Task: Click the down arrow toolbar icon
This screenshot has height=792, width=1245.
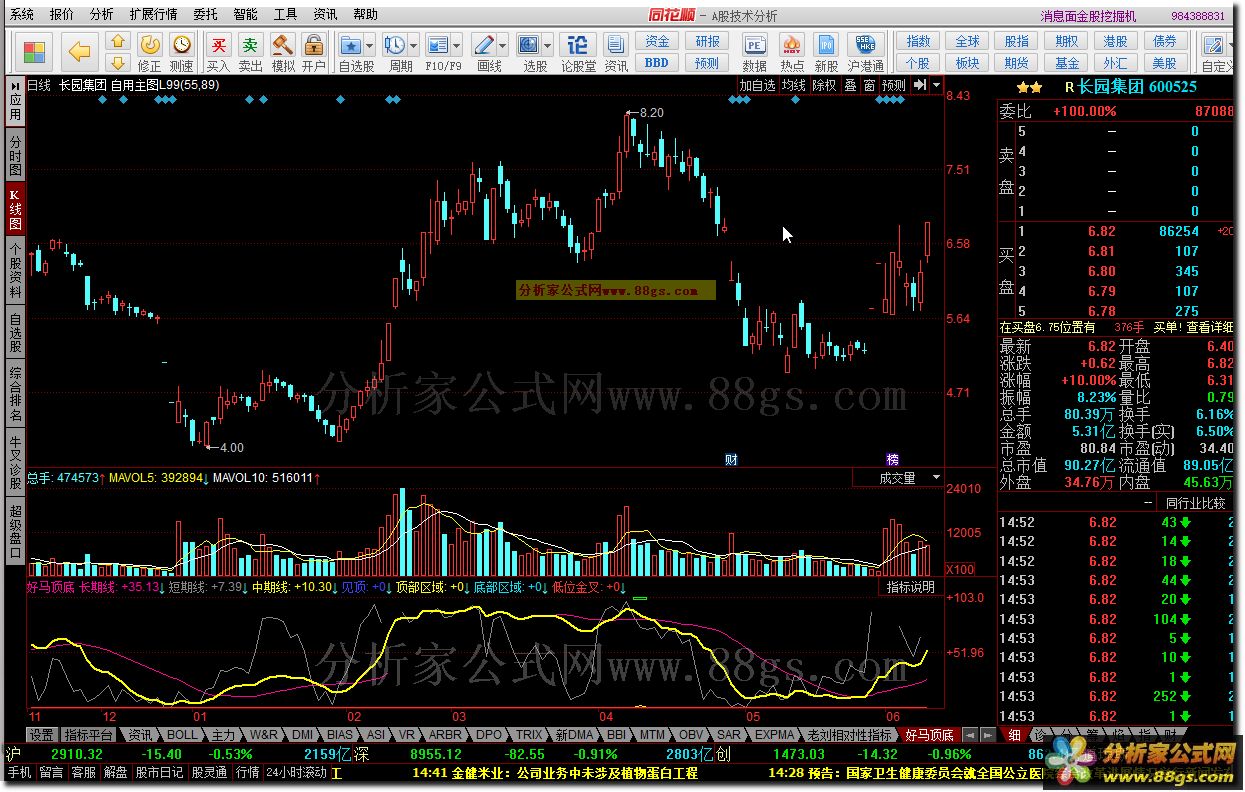Action: tap(118, 62)
